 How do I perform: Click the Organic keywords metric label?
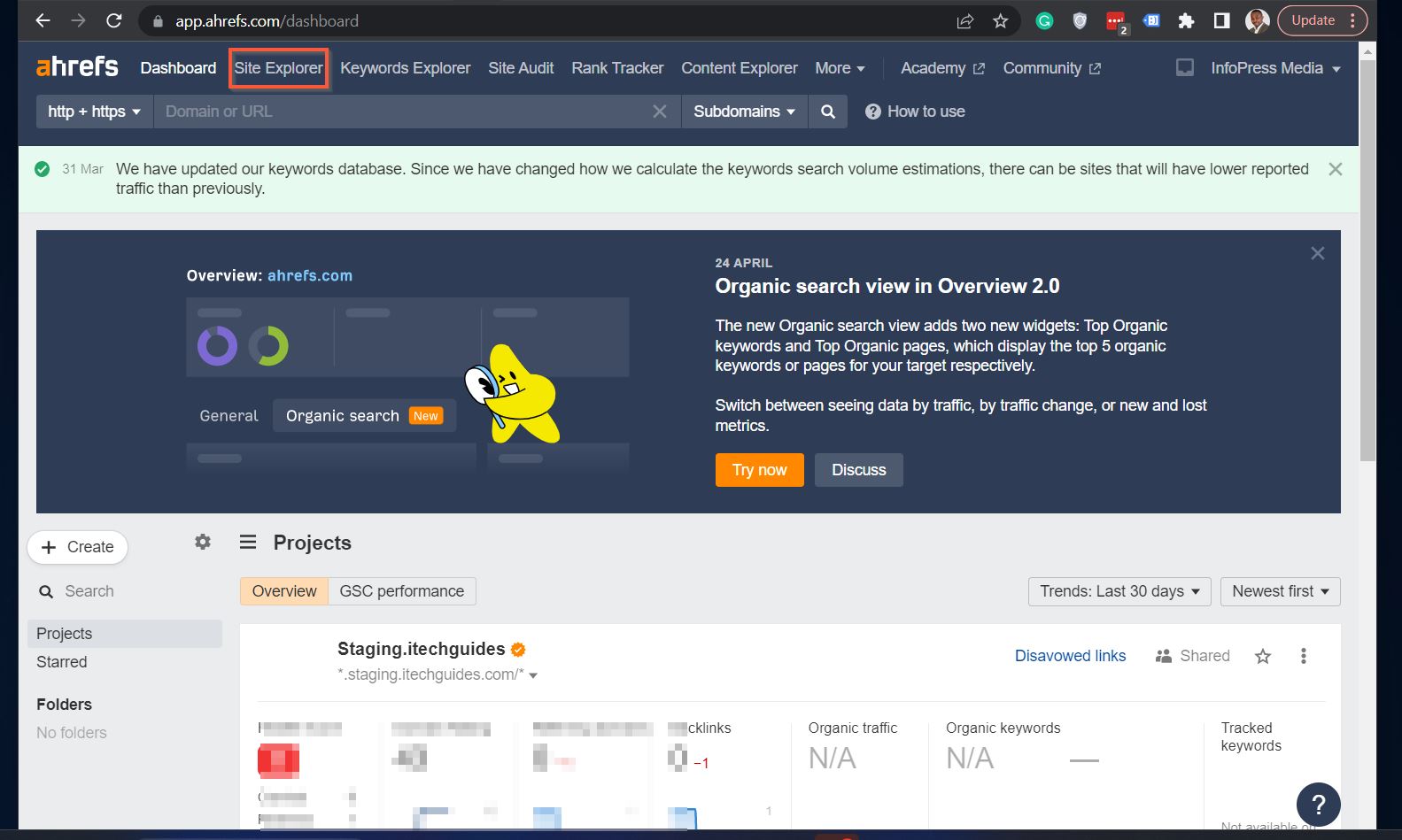click(x=1003, y=728)
